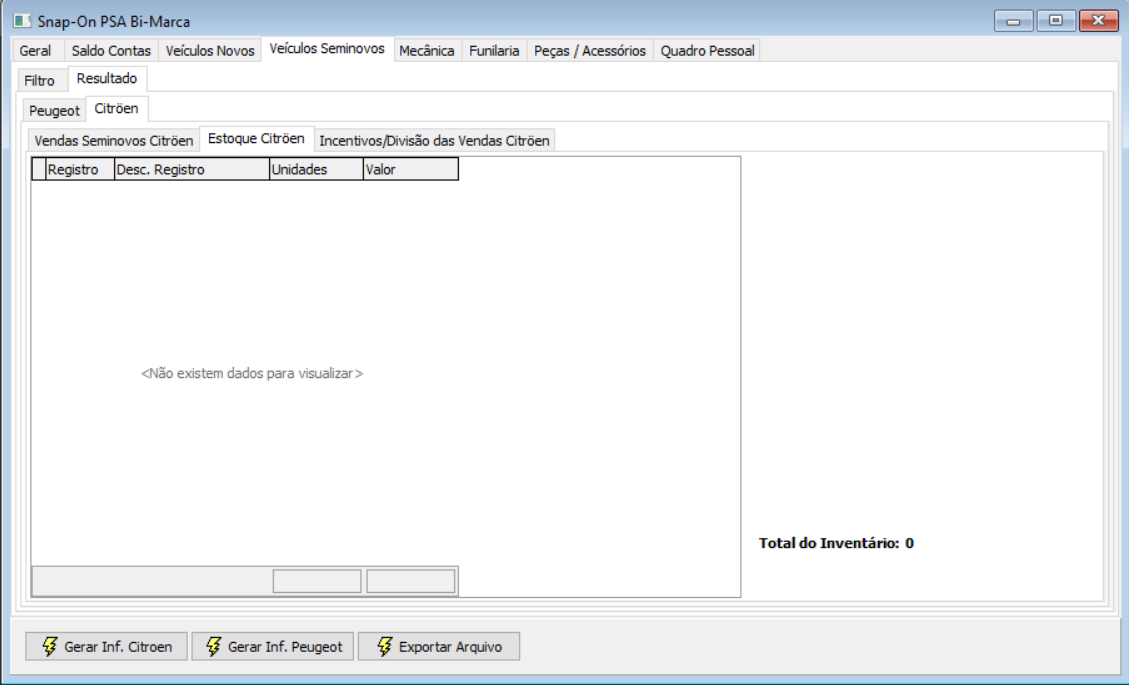Maximize the Snap-On PSA Bi-Marca window
Screen dimensions: 1129x685
1056,21
